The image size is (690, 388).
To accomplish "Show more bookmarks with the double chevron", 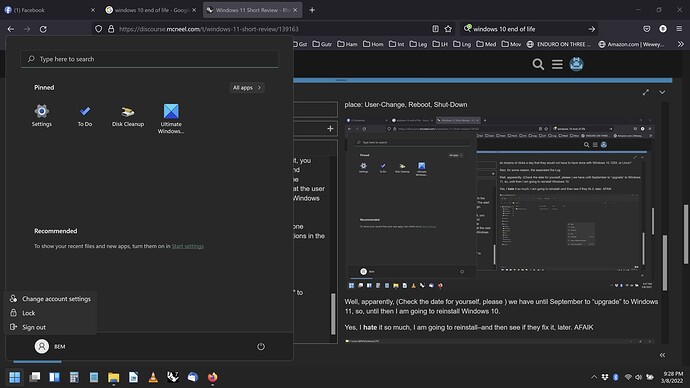I will pyautogui.click(x=681, y=44).
